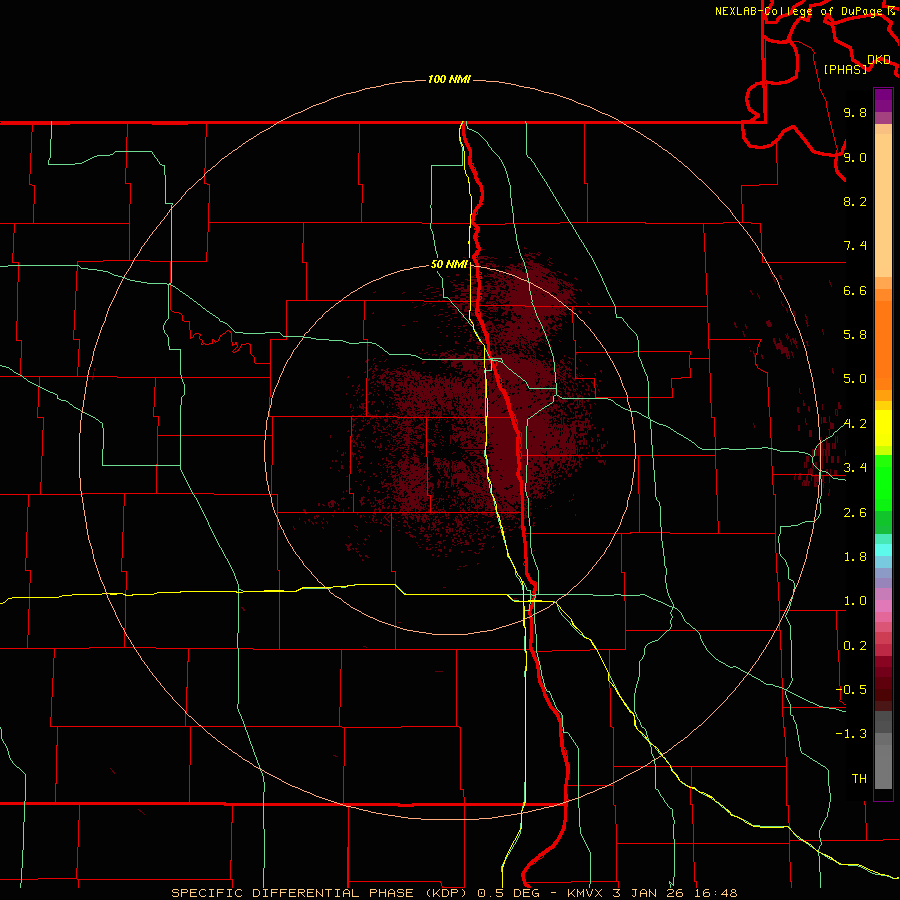Click the 50 NMI range ring label

click(449, 265)
